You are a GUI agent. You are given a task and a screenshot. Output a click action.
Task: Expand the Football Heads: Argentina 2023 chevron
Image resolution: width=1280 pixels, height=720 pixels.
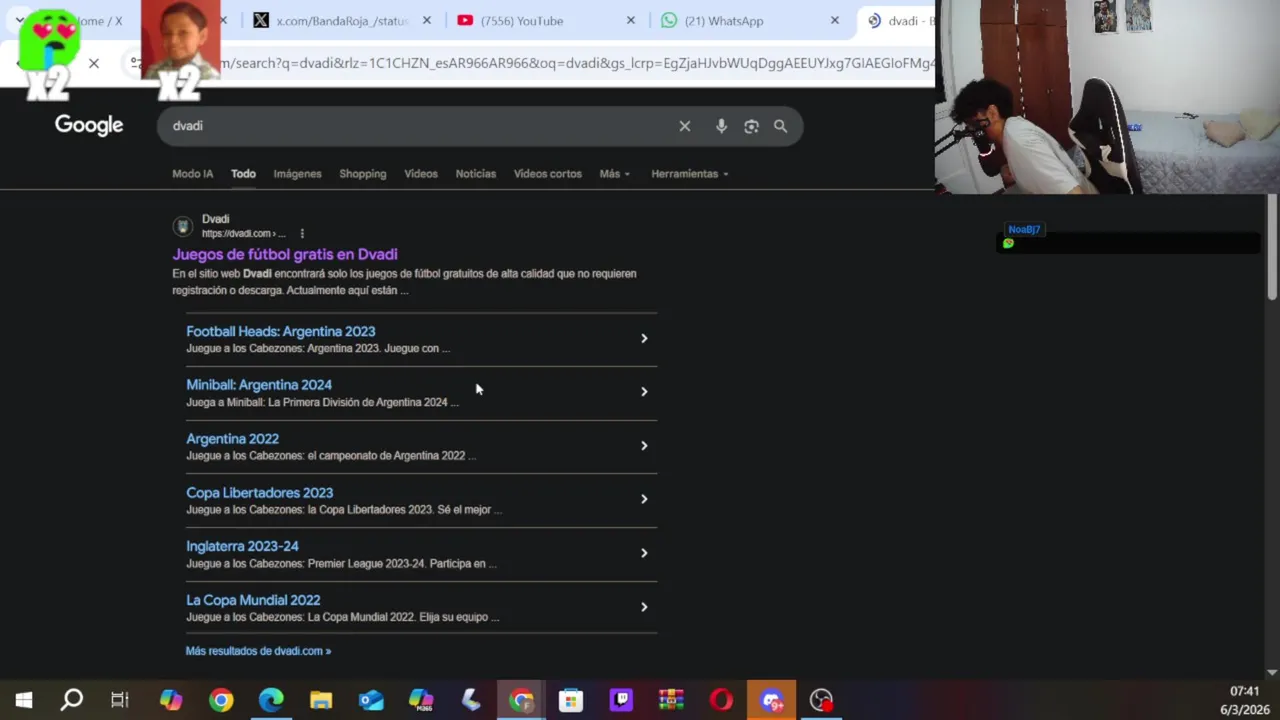tap(644, 339)
